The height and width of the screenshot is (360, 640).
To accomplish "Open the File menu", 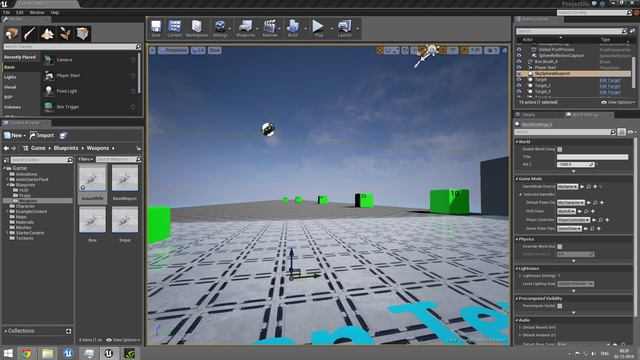I will (x=7, y=13).
